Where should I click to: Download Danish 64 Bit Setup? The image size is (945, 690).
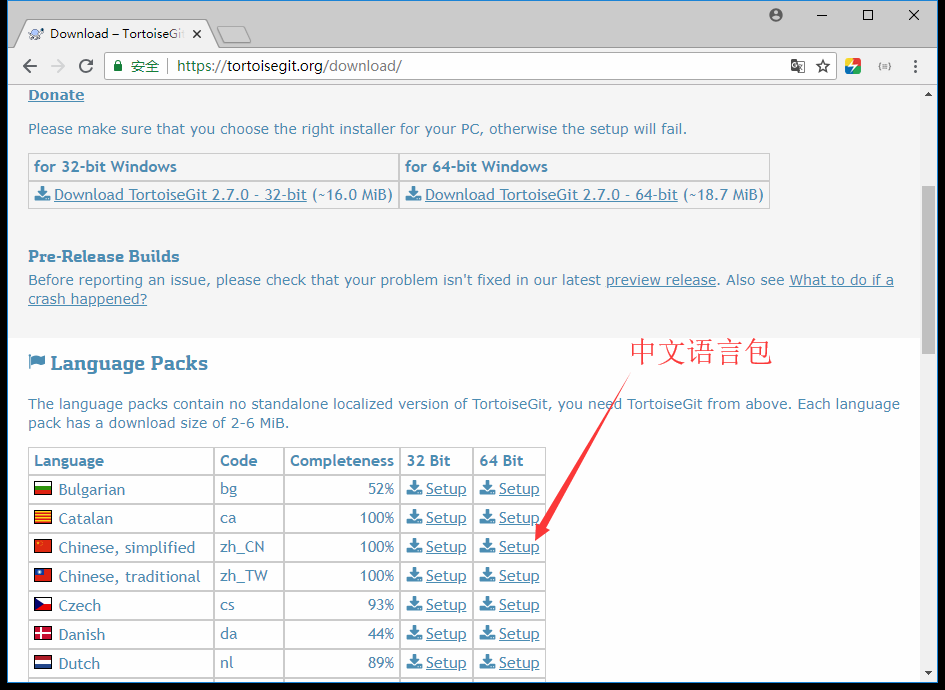click(x=518, y=633)
